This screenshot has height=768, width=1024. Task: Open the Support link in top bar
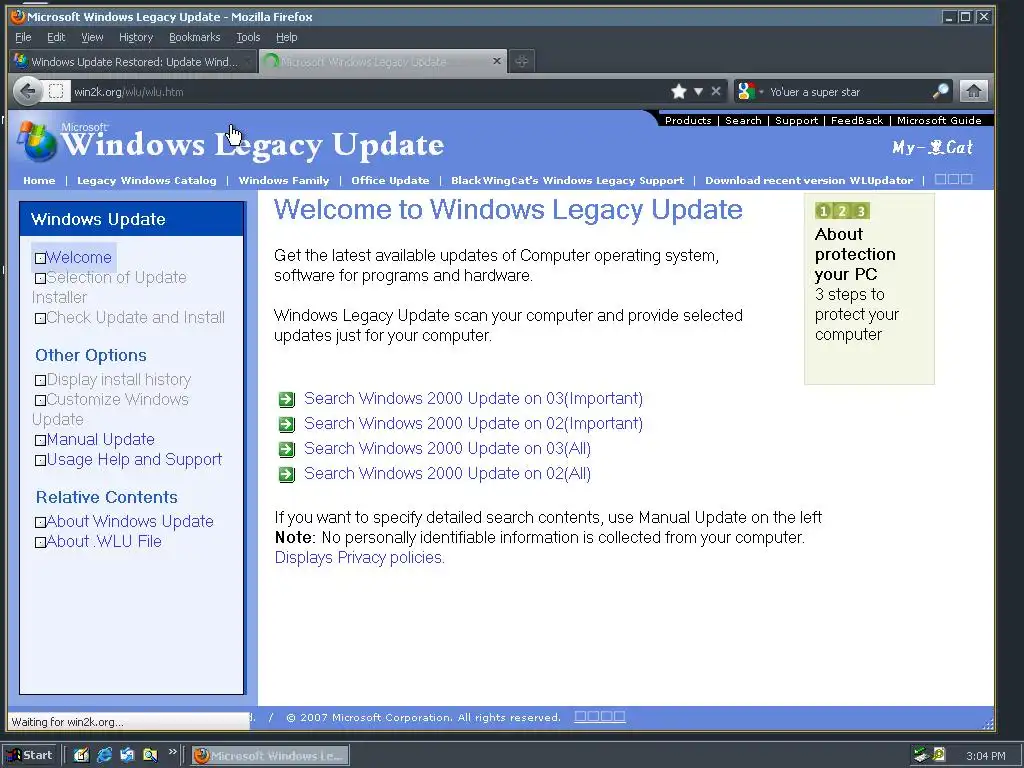796,120
